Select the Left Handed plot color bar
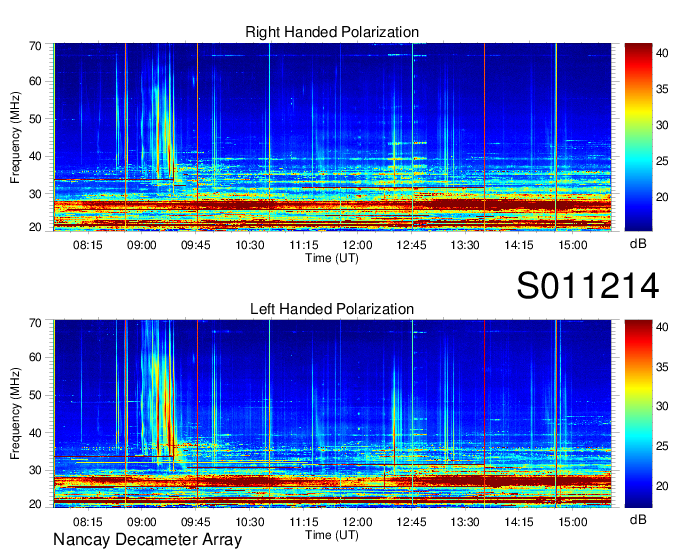680x552 pixels. (638, 414)
